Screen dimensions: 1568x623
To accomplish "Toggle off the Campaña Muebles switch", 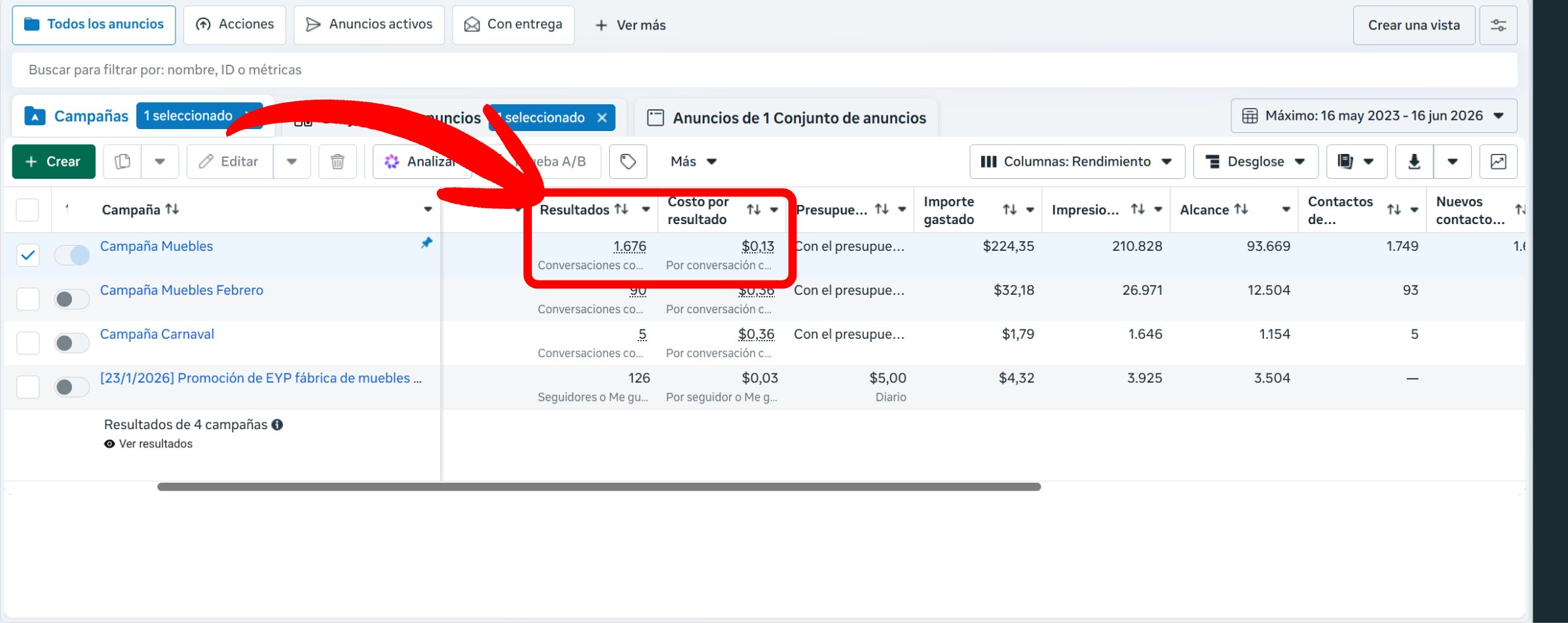I will click(72, 255).
